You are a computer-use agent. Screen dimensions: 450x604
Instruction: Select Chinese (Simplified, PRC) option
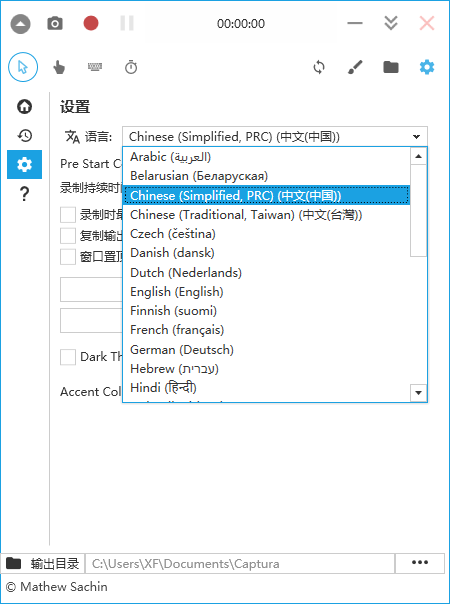[266, 195]
